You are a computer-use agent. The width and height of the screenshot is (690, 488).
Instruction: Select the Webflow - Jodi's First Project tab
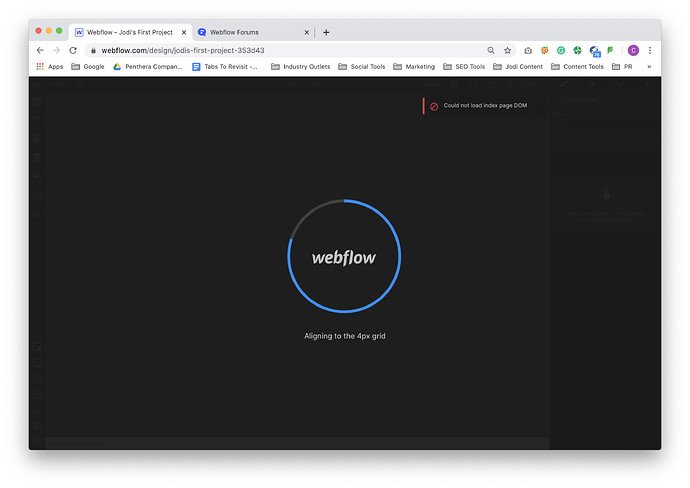[x=130, y=32]
